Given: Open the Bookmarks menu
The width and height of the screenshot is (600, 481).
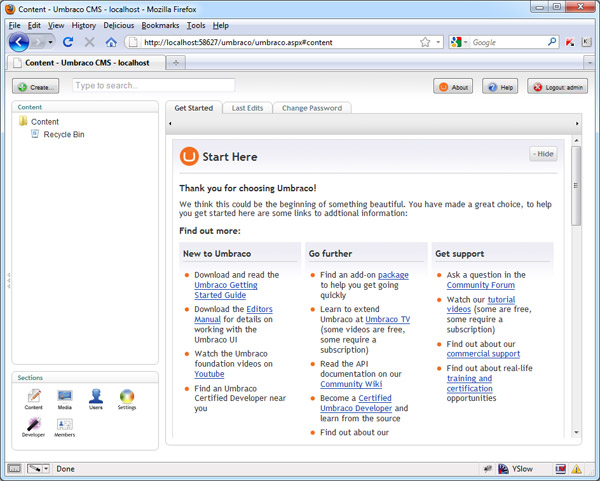Looking at the screenshot, I should pyautogui.click(x=160, y=25).
